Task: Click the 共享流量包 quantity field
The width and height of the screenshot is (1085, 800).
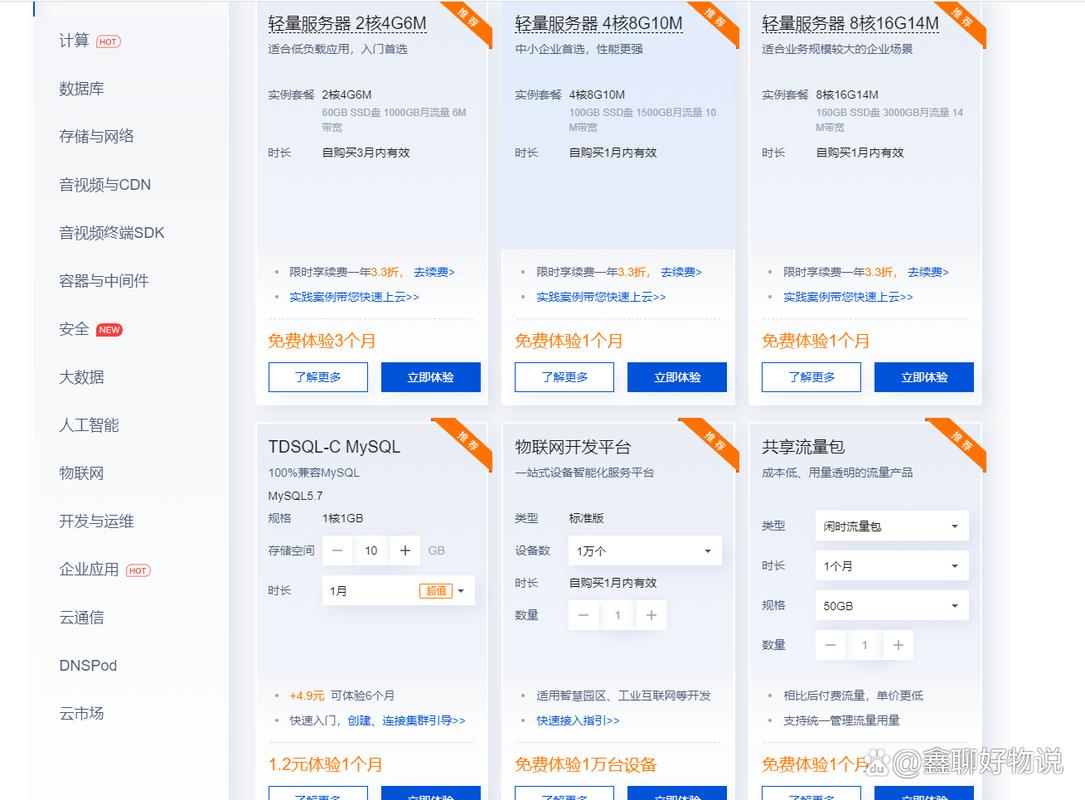Action: point(864,645)
